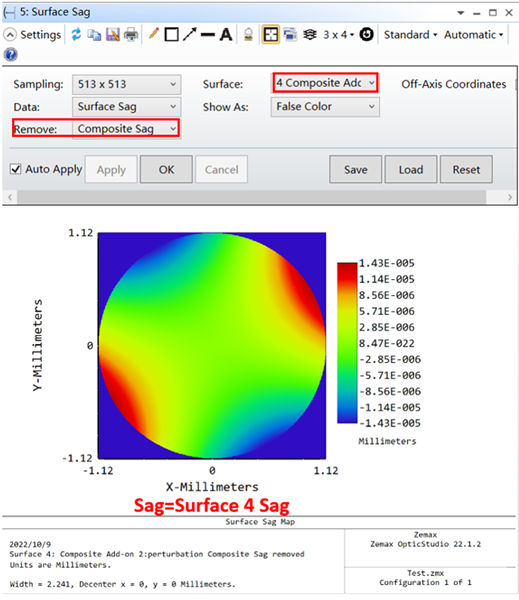This screenshot has height=600, width=519.
Task: Click the OK button
Action: (x=166, y=169)
